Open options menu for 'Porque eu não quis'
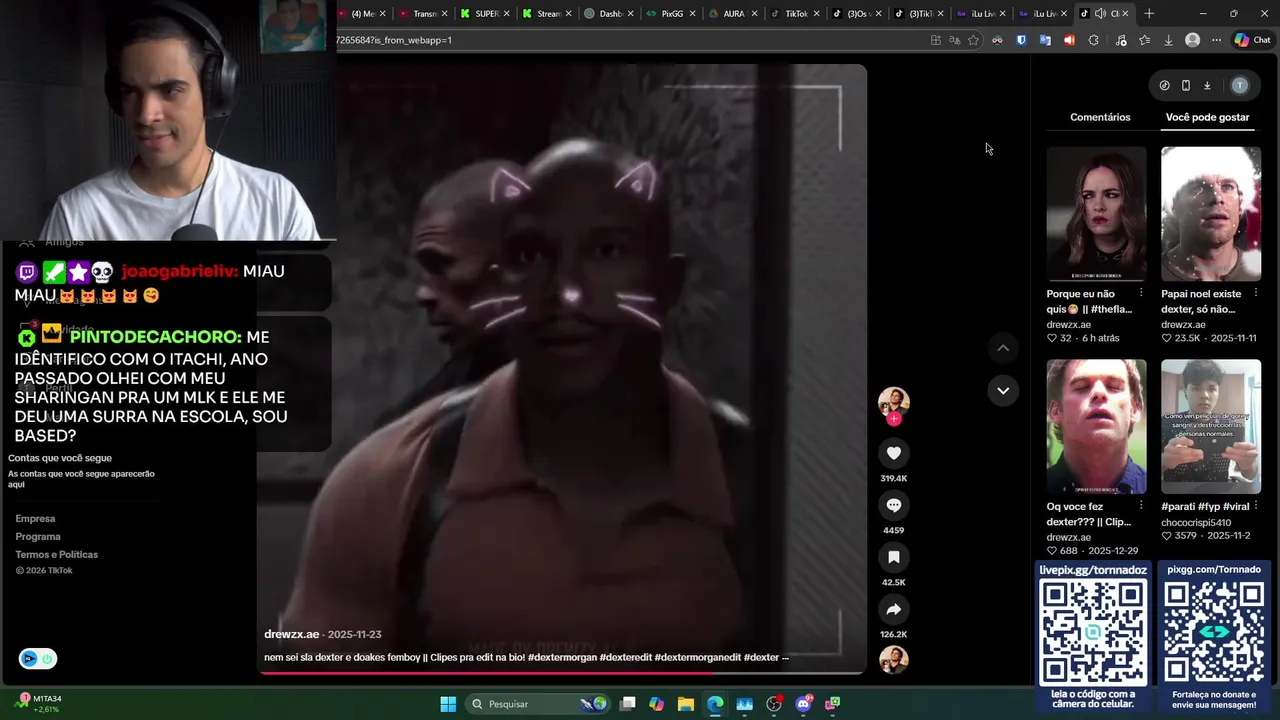This screenshot has width=1280, height=720. pos(1141,293)
